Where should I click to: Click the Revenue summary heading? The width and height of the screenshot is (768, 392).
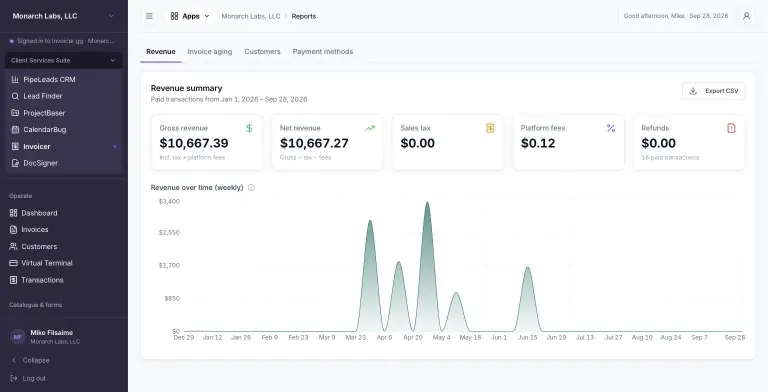pos(187,88)
